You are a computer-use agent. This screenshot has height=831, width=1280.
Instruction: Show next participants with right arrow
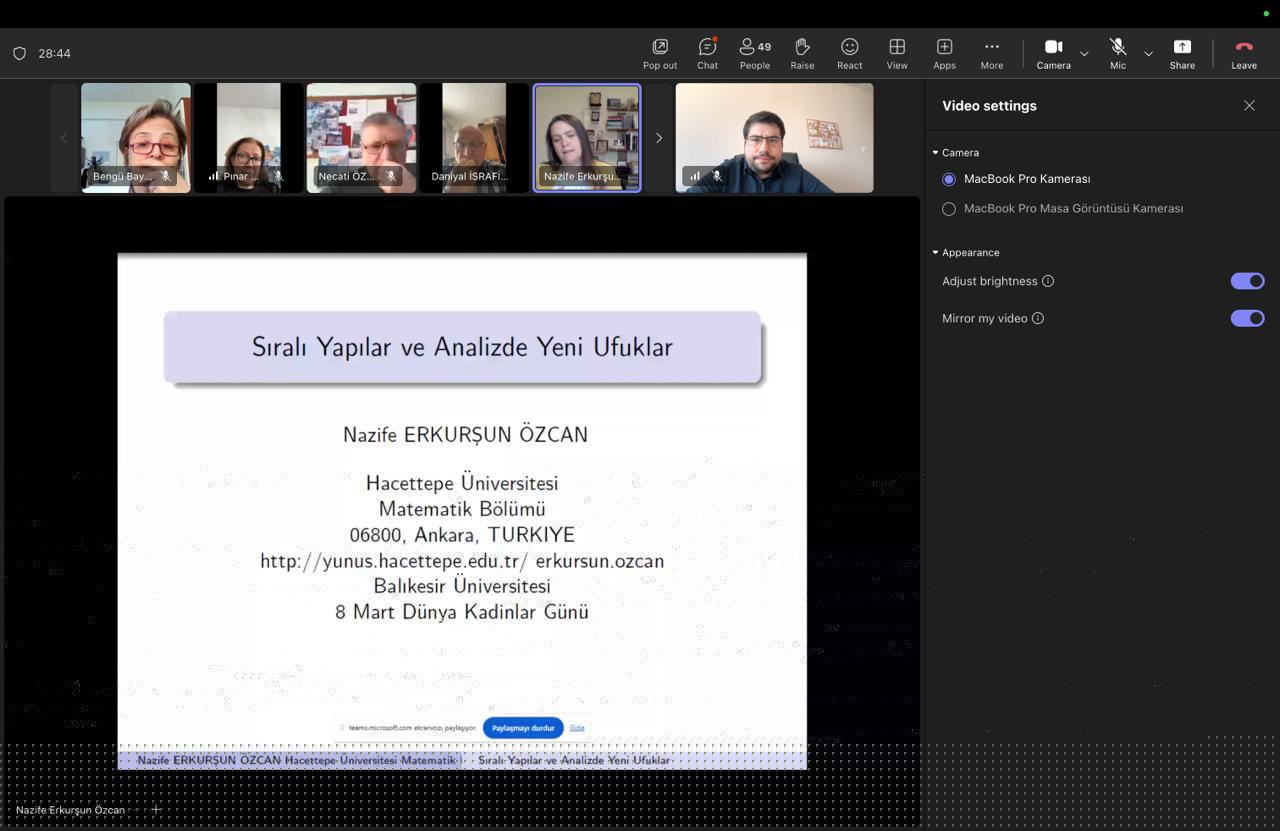click(x=658, y=138)
